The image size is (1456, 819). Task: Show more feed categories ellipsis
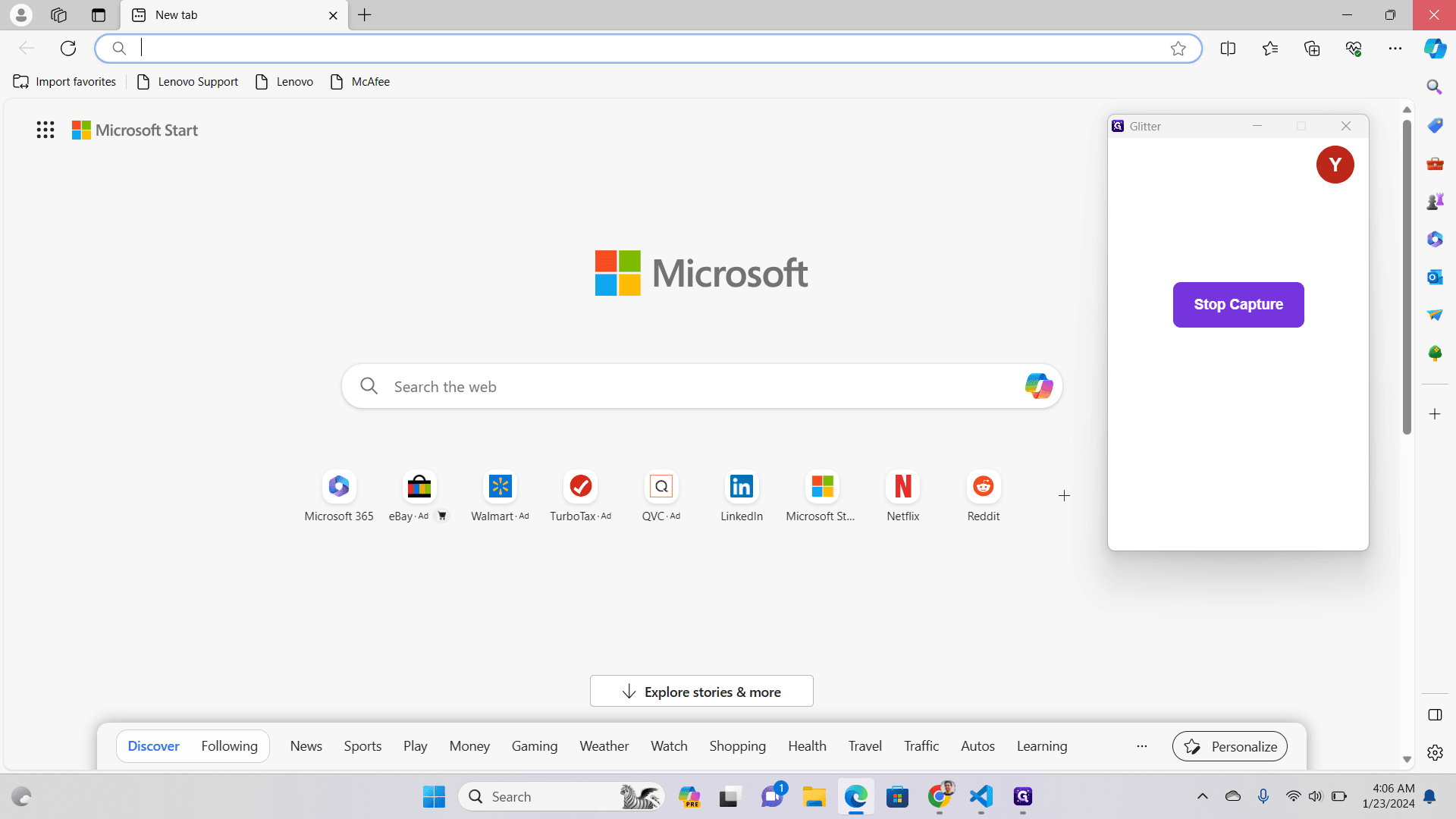1142,746
